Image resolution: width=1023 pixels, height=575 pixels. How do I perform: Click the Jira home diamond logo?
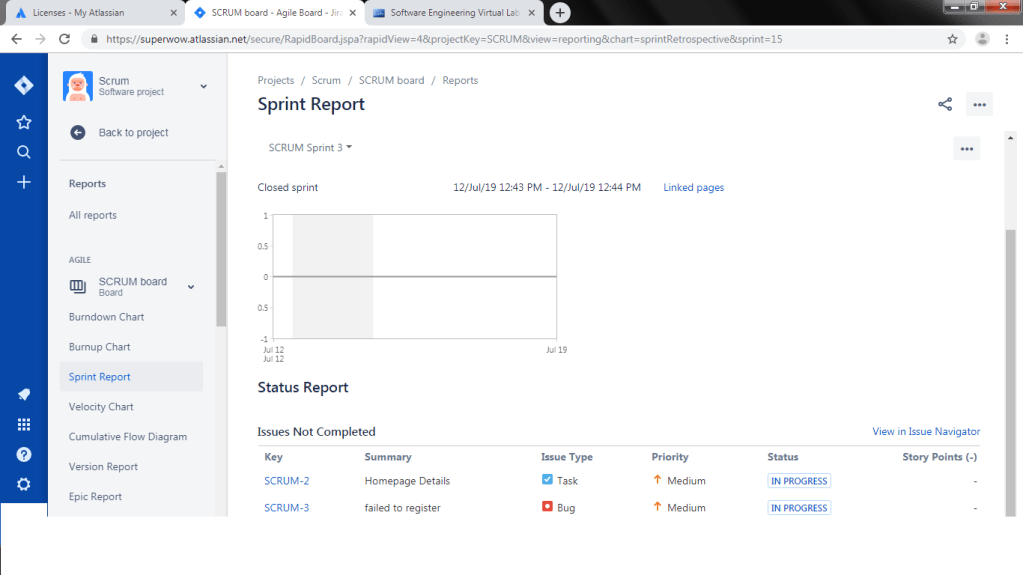(x=24, y=86)
